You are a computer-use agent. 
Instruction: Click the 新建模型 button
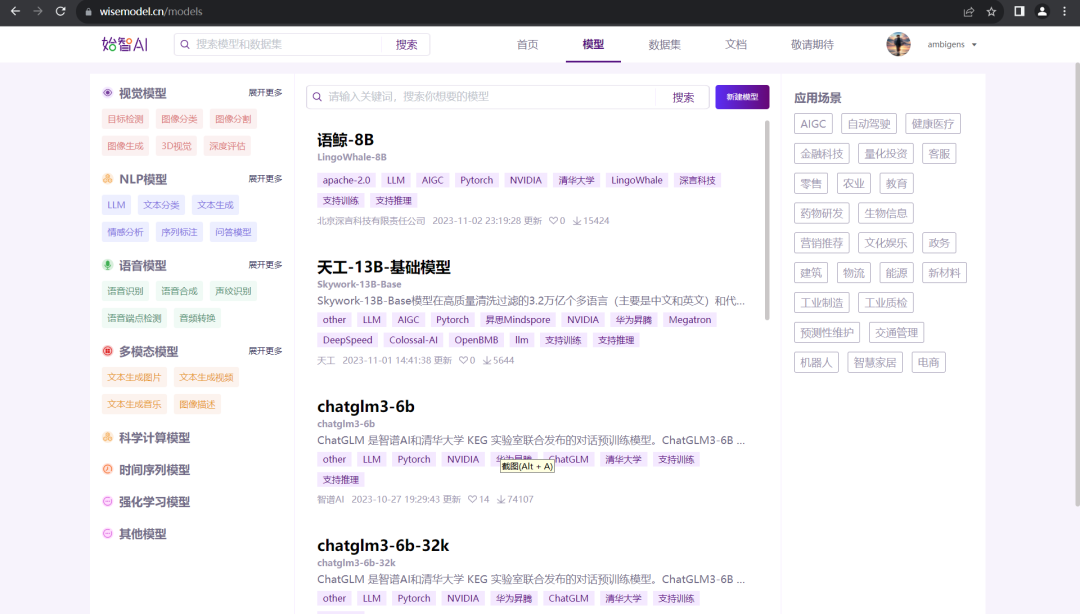coord(742,96)
